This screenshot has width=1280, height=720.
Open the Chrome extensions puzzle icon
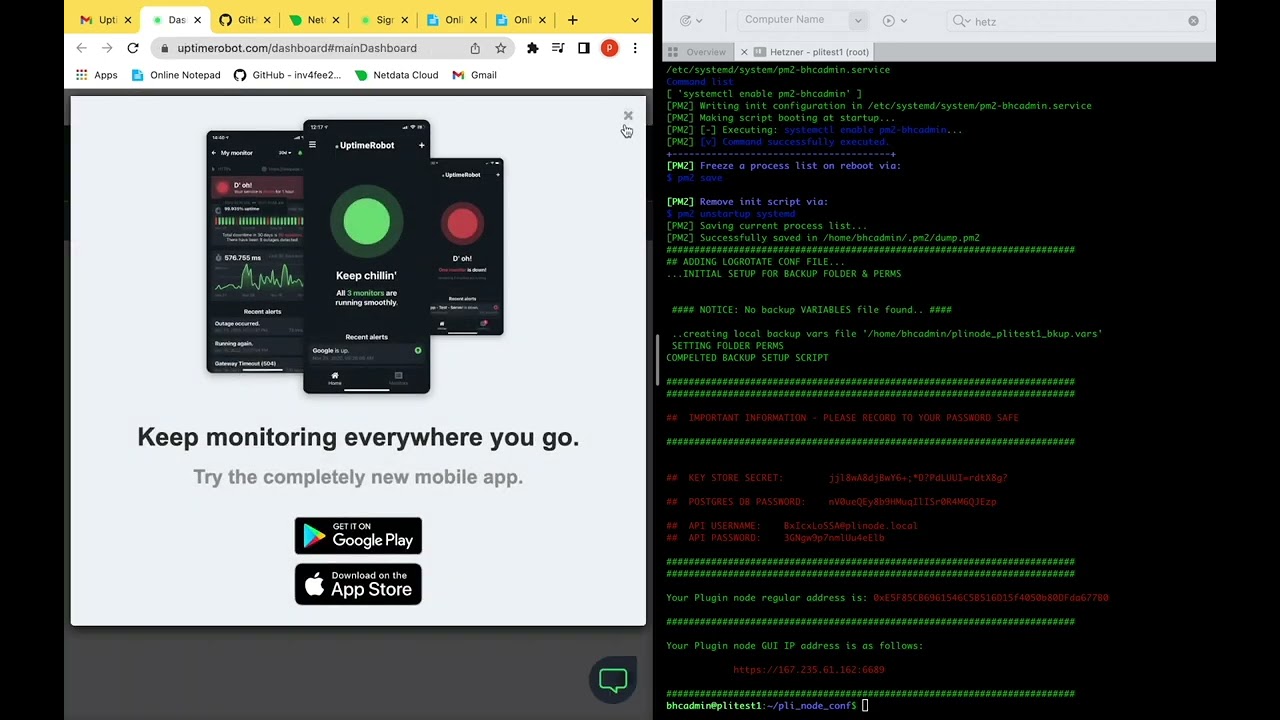pos(532,48)
